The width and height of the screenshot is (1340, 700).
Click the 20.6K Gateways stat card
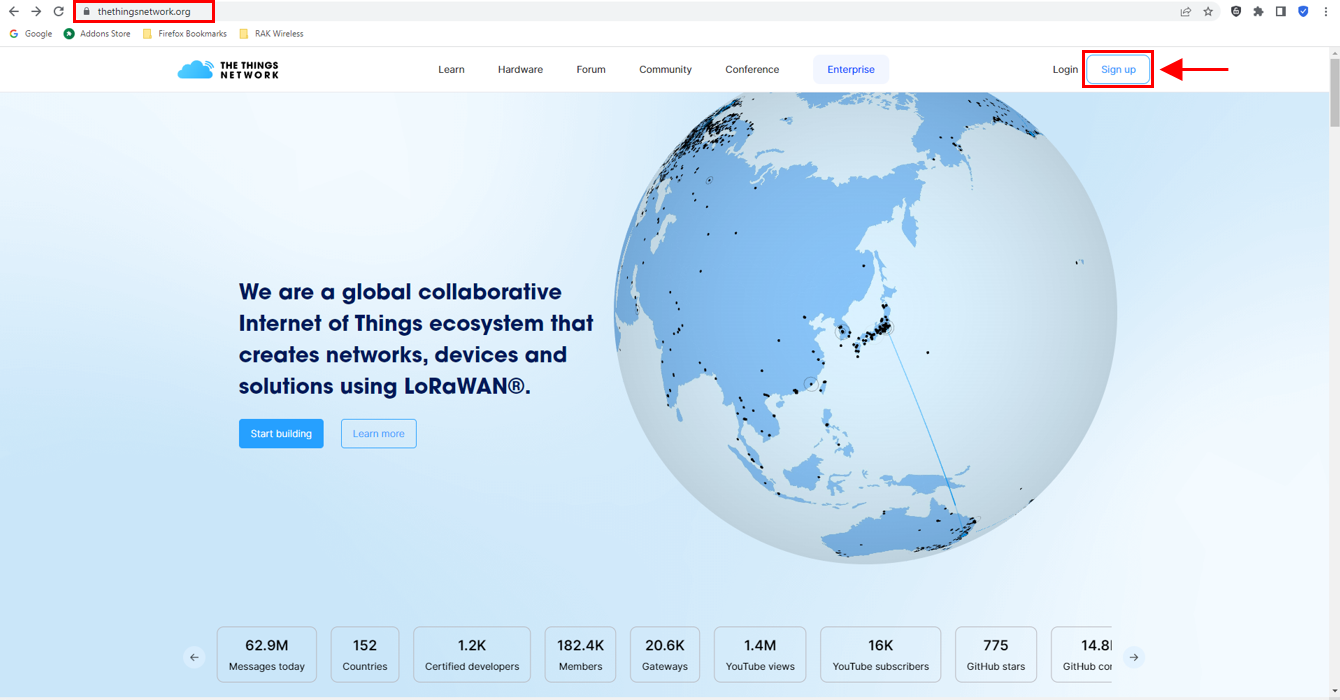tap(665, 655)
